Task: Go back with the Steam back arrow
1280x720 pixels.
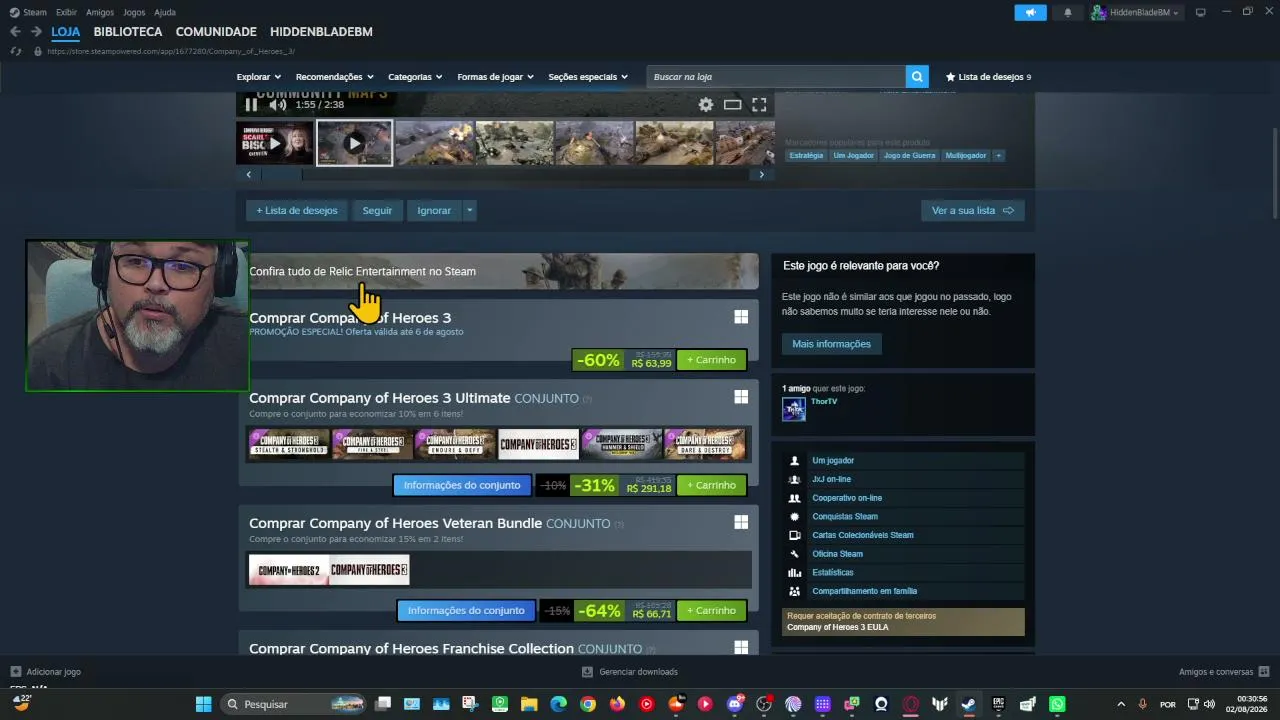Action: 15,32
